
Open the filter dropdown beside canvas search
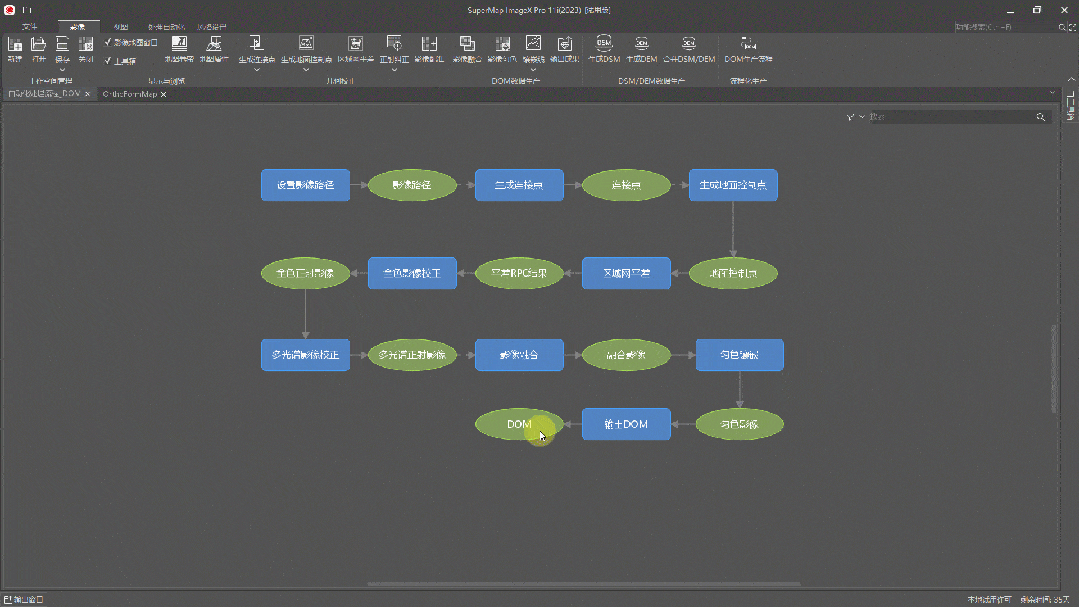tap(861, 117)
